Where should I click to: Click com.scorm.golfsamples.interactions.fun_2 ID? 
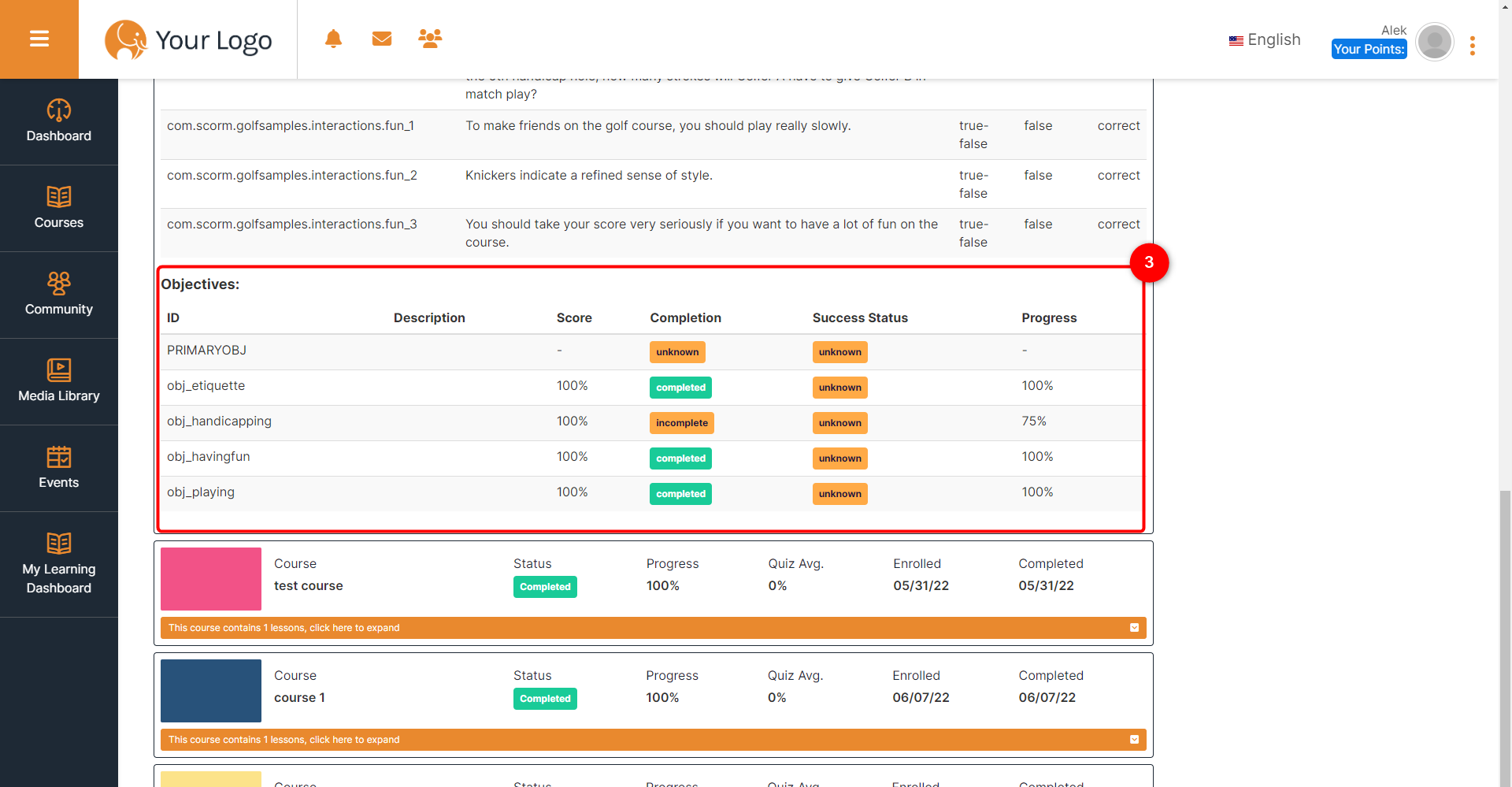click(292, 175)
